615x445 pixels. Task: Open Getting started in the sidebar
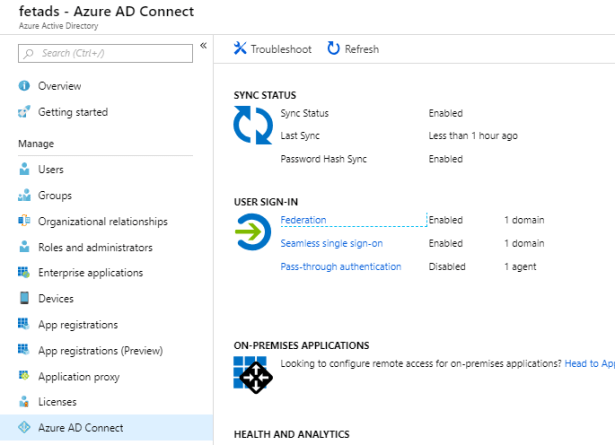click(72, 112)
